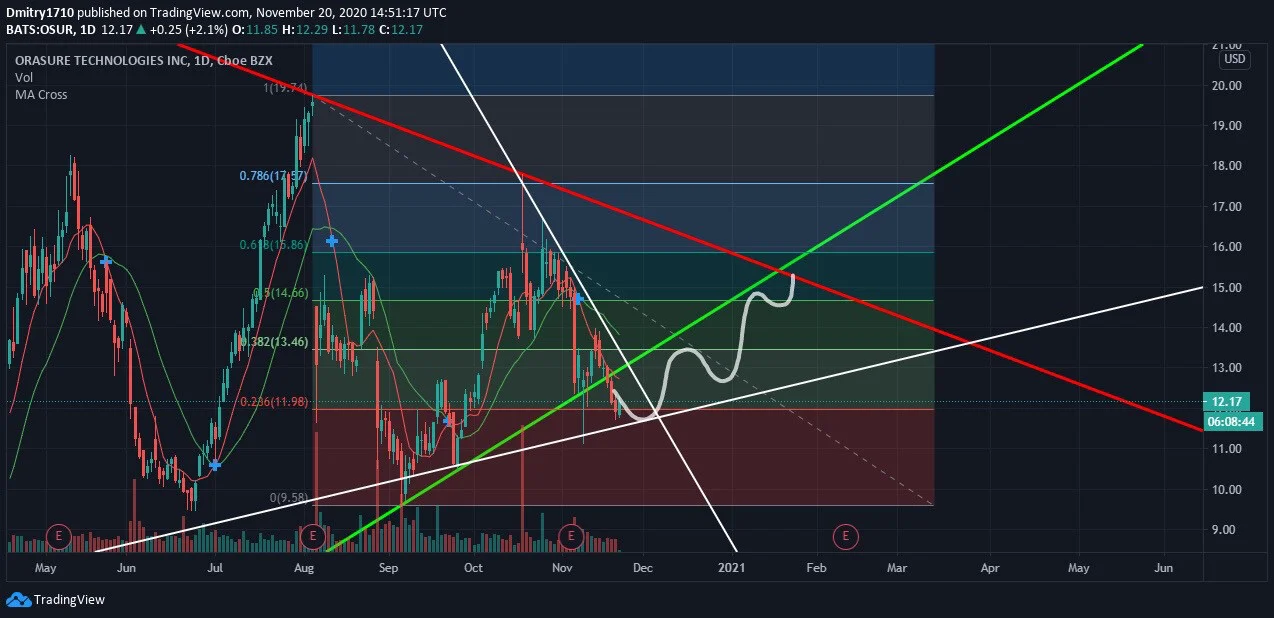Open the future earnings marker before February

click(x=846, y=537)
